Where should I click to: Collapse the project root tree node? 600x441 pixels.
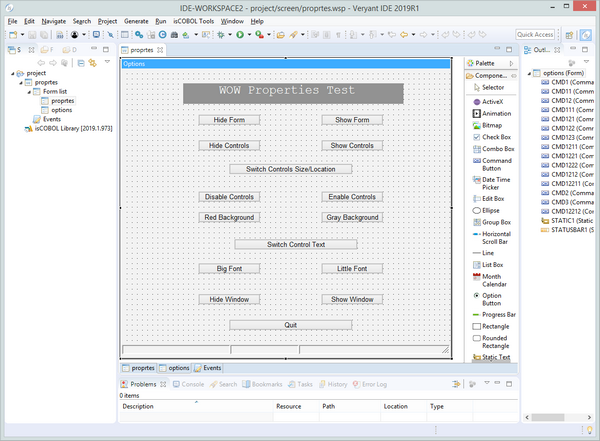13,74
